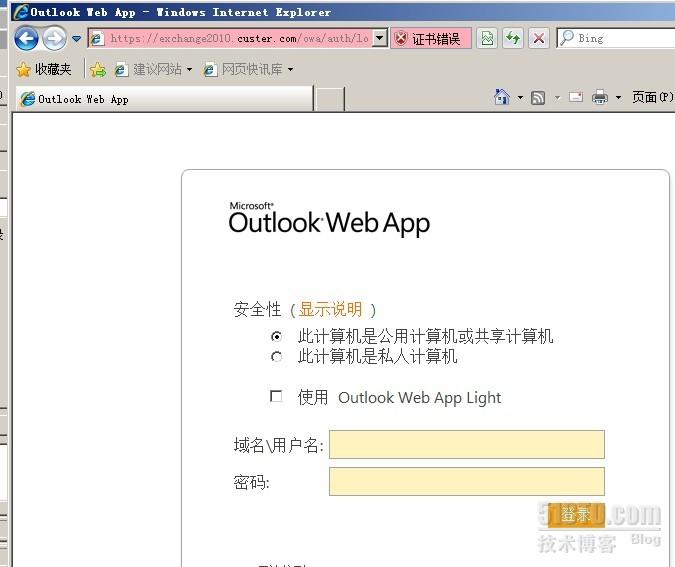Open Favorites (收藏夹) star button
The image size is (675, 567).
[x=43, y=69]
